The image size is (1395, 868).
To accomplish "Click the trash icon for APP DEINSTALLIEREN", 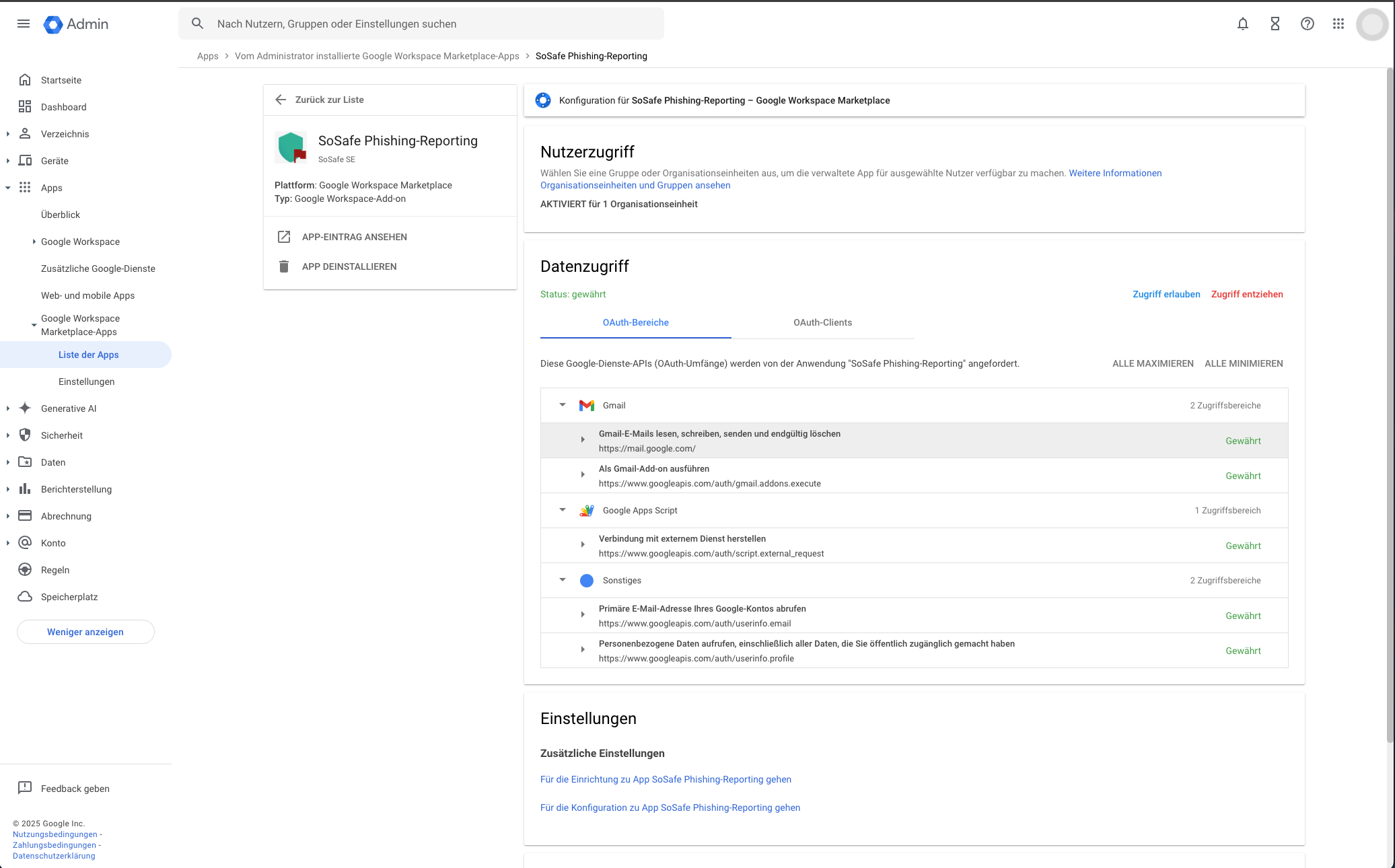I will (285, 266).
